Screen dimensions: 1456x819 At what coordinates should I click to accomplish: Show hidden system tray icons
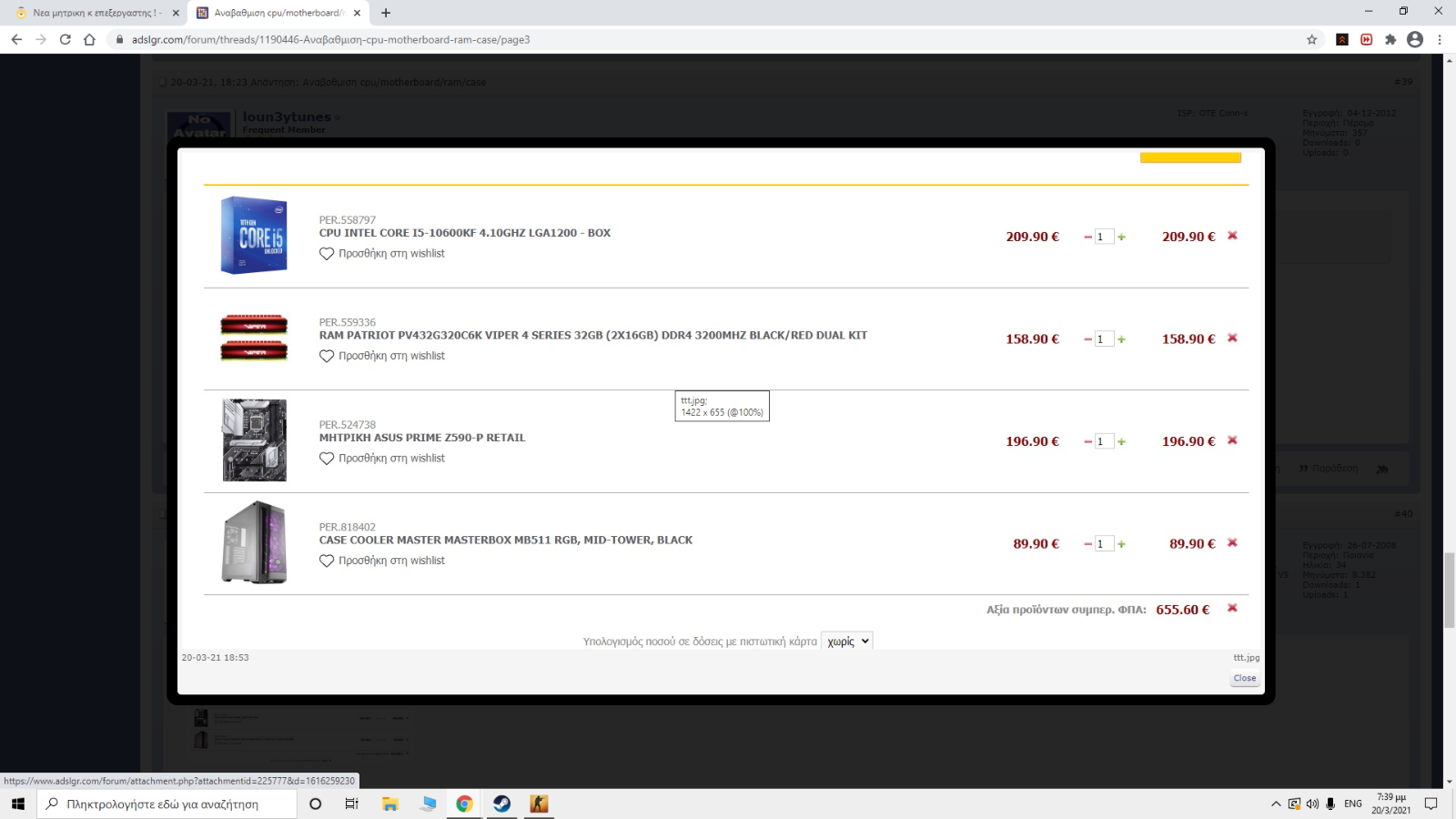tap(1276, 804)
